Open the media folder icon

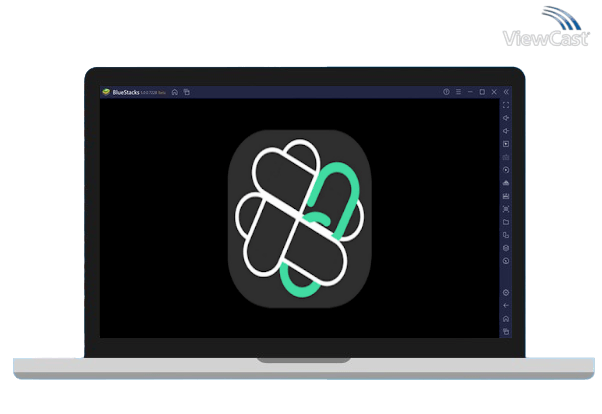coord(506,222)
